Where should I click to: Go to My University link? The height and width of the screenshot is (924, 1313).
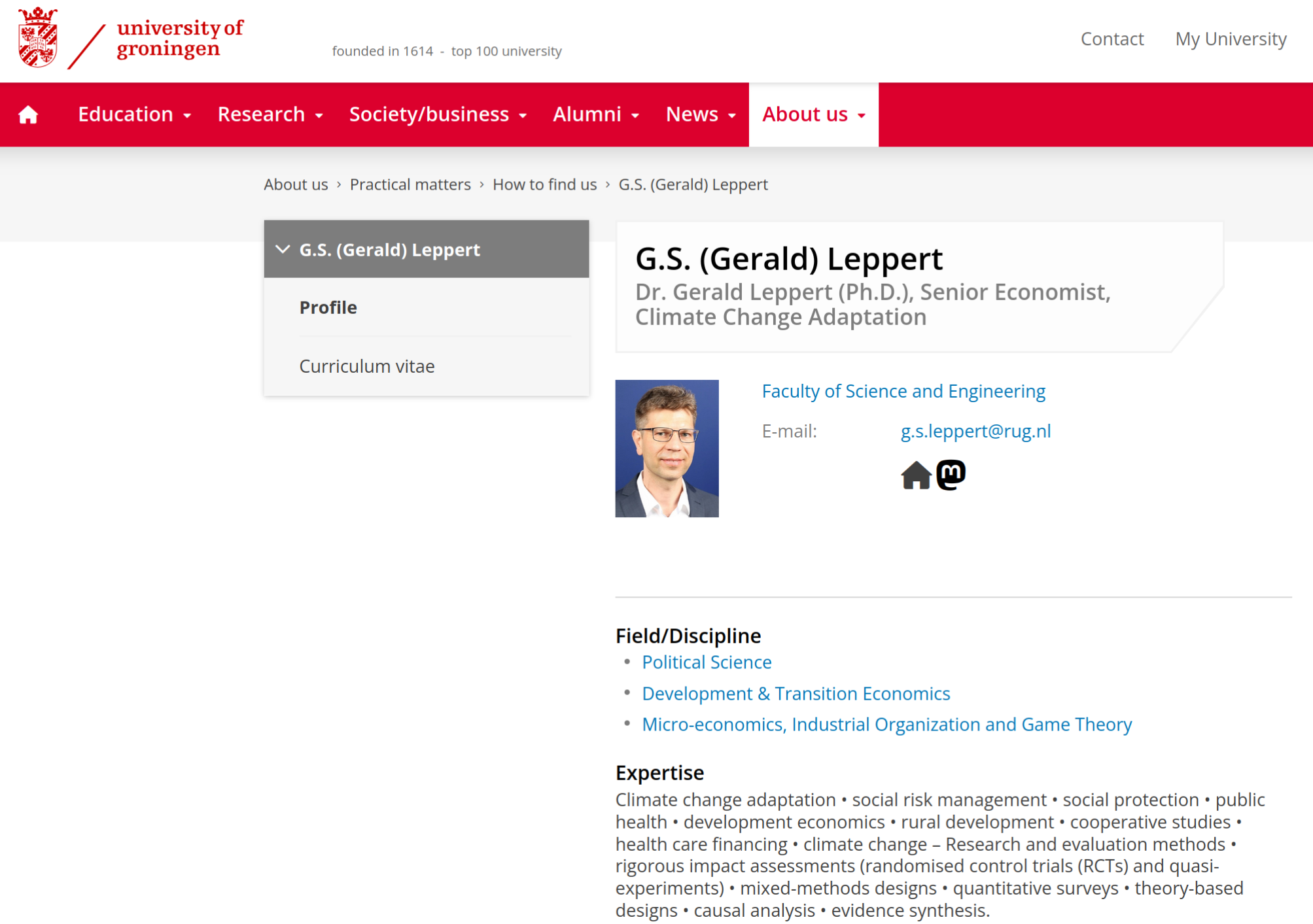click(x=1231, y=39)
